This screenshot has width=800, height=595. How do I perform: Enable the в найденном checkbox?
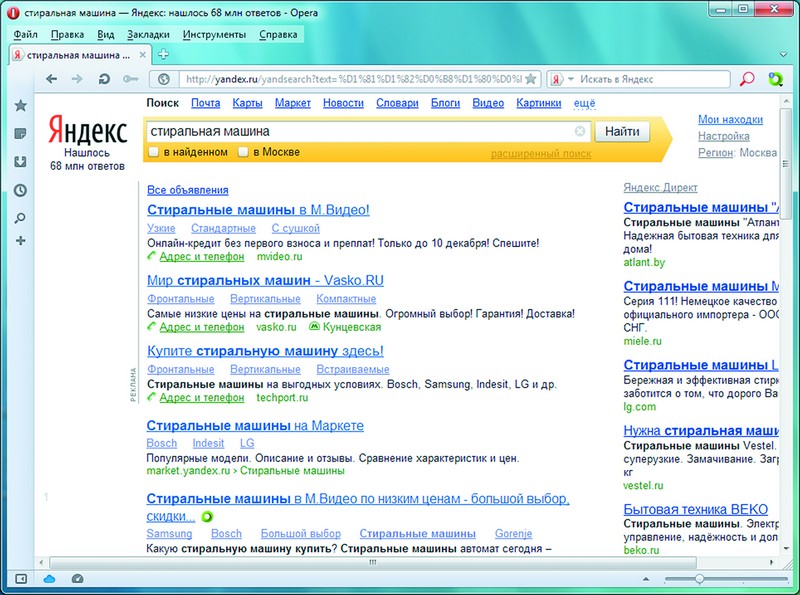click(153, 152)
